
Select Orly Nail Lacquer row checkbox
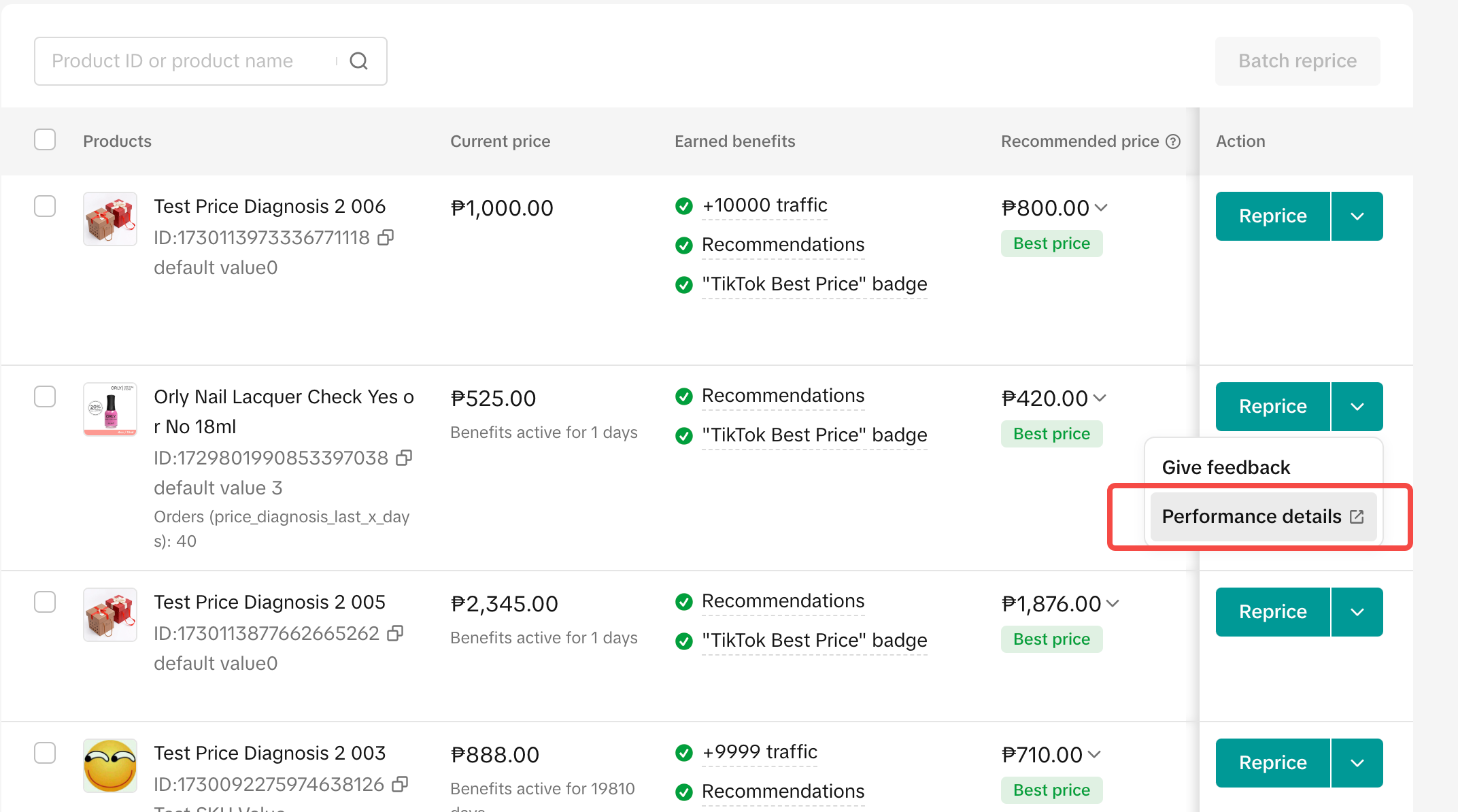click(45, 396)
